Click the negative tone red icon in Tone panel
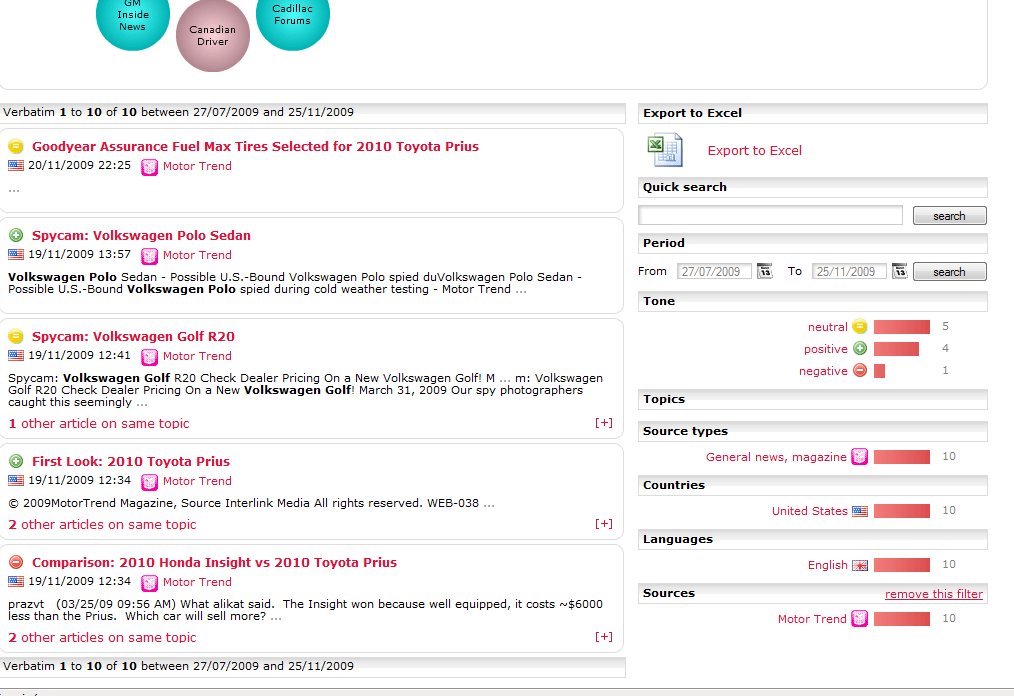The width and height of the screenshot is (1014, 696). tap(859, 371)
